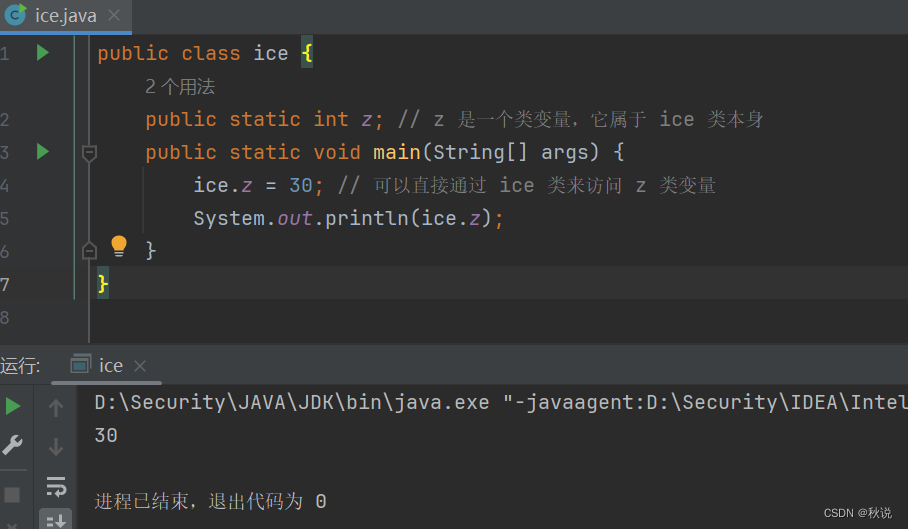Click the variable z declaration on line 2
This screenshot has width=908, height=529.
click(367, 120)
